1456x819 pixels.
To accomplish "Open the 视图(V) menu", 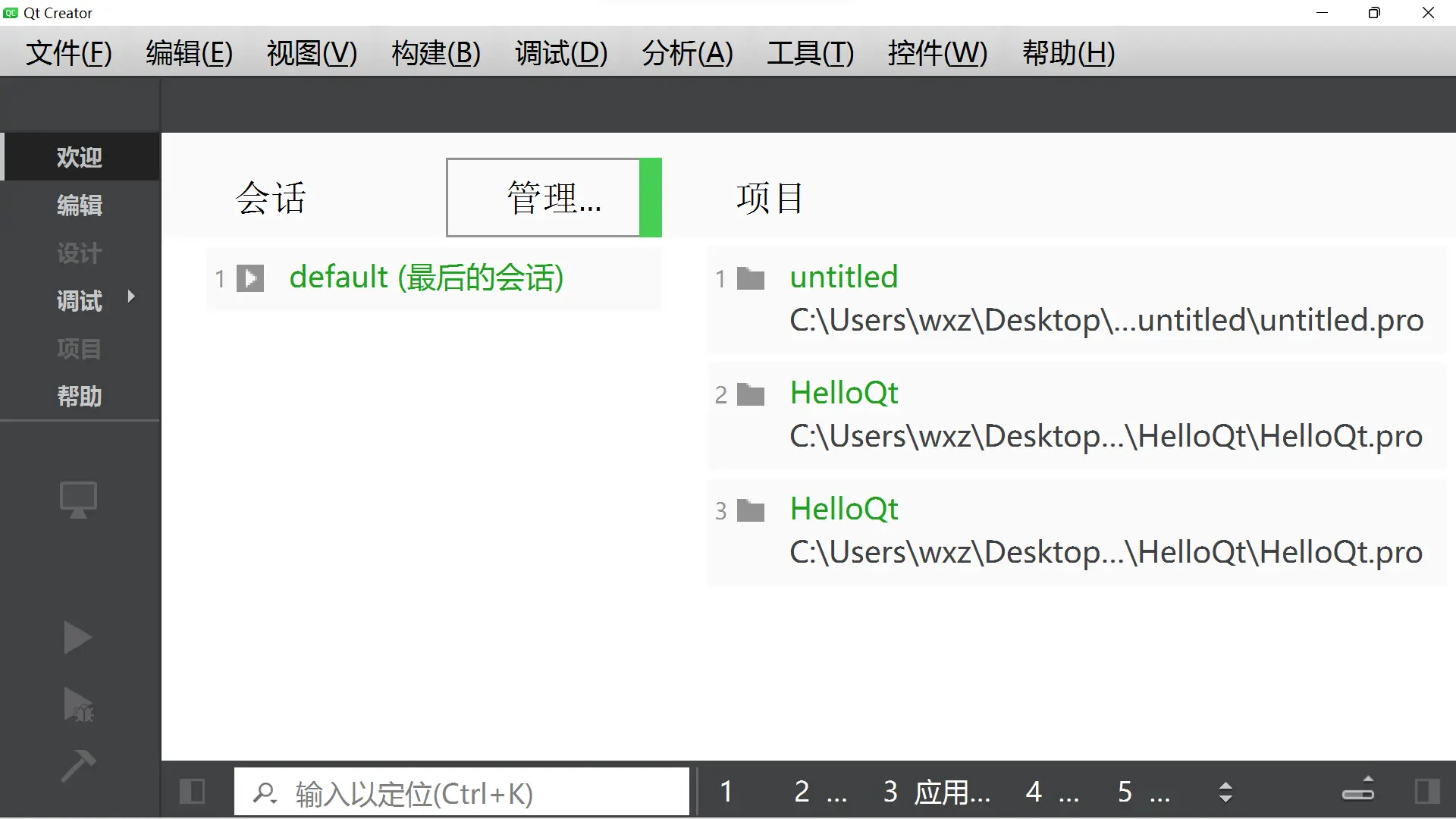I will coord(312,53).
